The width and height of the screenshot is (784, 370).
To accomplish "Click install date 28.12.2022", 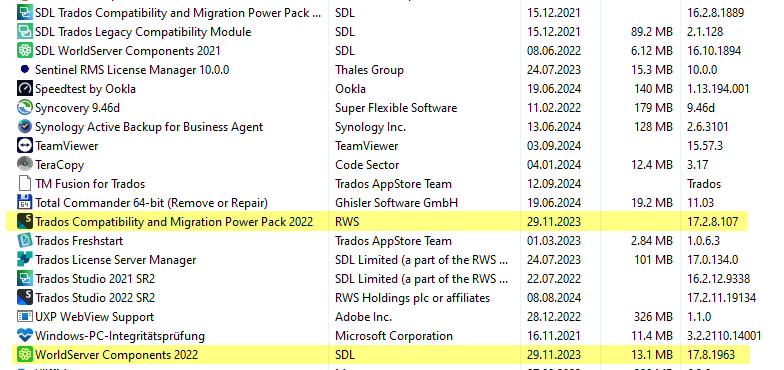I will tap(554, 317).
